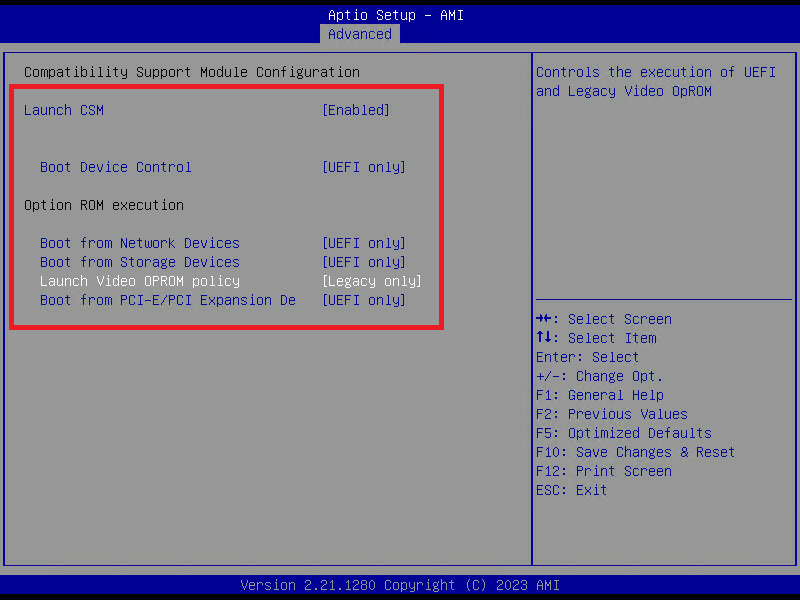Screen dimensions: 800x600
Task: Select Boot from PCI-E/PCI Expansion entry
Action: (x=168, y=300)
